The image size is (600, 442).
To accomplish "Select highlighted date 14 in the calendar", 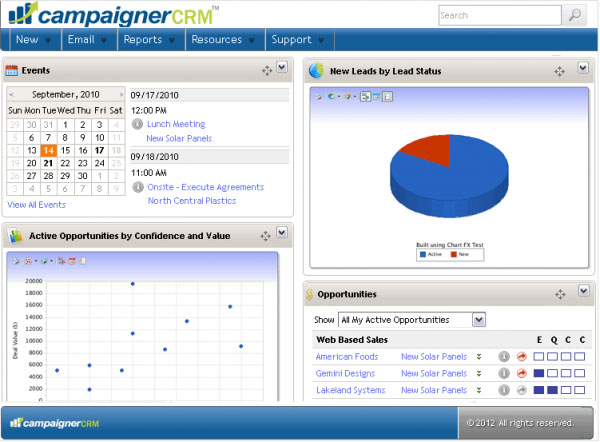I will coord(49,150).
